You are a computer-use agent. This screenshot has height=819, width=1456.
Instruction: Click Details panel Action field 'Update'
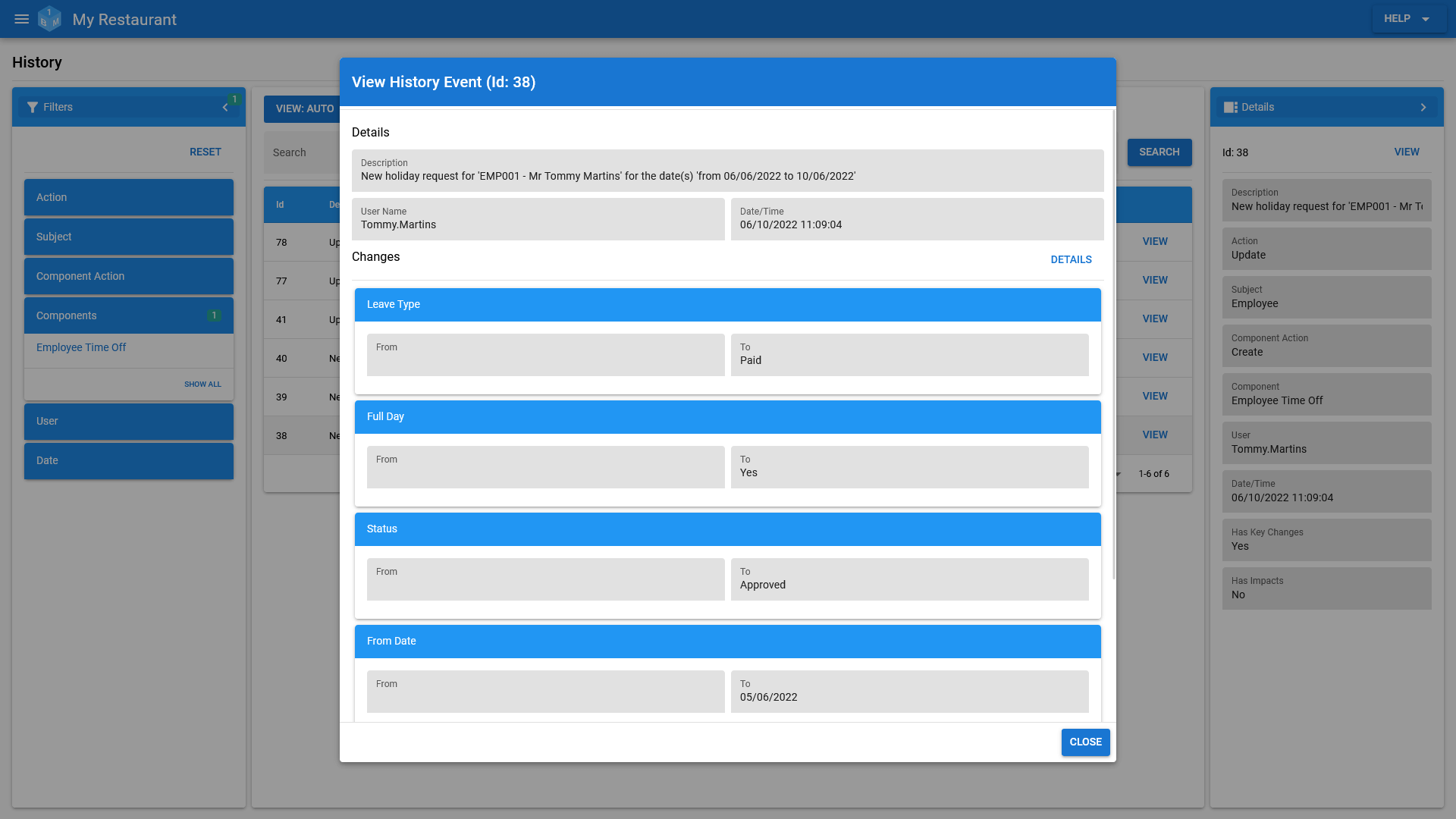pyautogui.click(x=1327, y=249)
